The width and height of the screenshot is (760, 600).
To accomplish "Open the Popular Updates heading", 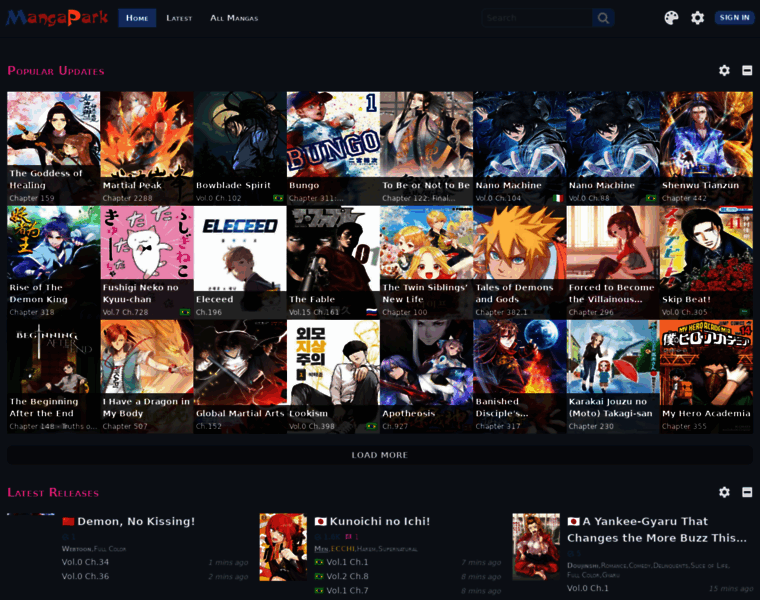I will (56, 71).
